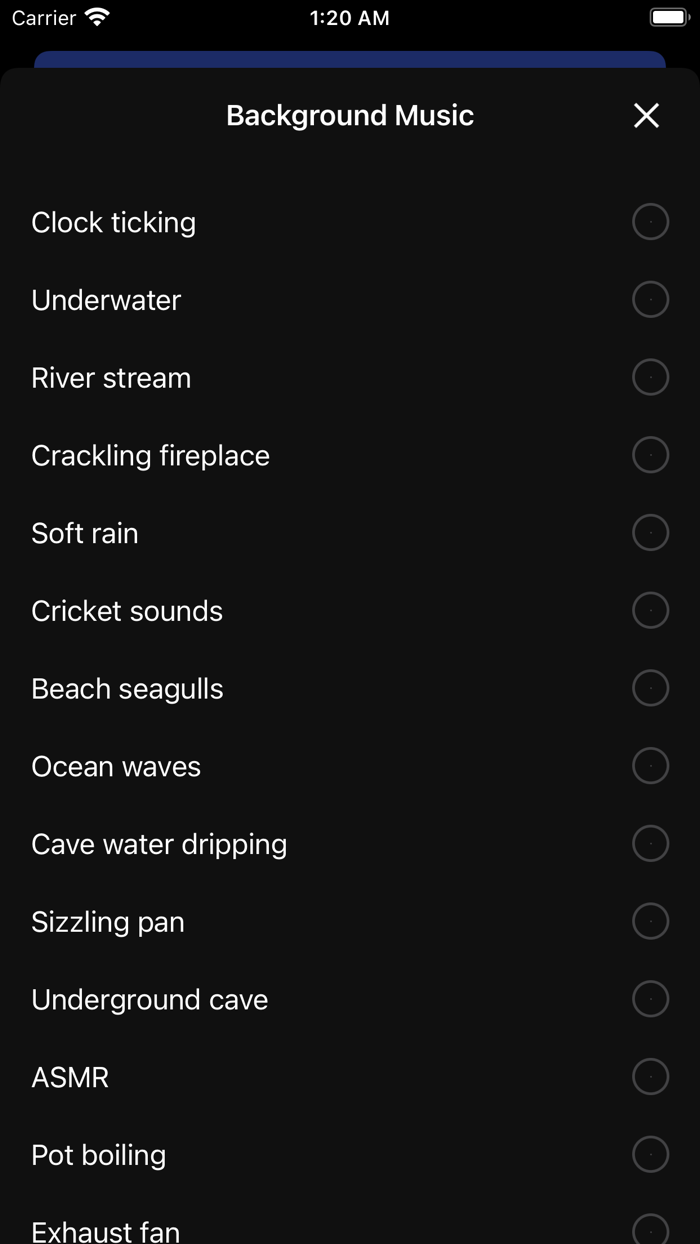Tap the Cave water dripping label
Image resolution: width=700 pixels, height=1244 pixels.
tap(159, 844)
